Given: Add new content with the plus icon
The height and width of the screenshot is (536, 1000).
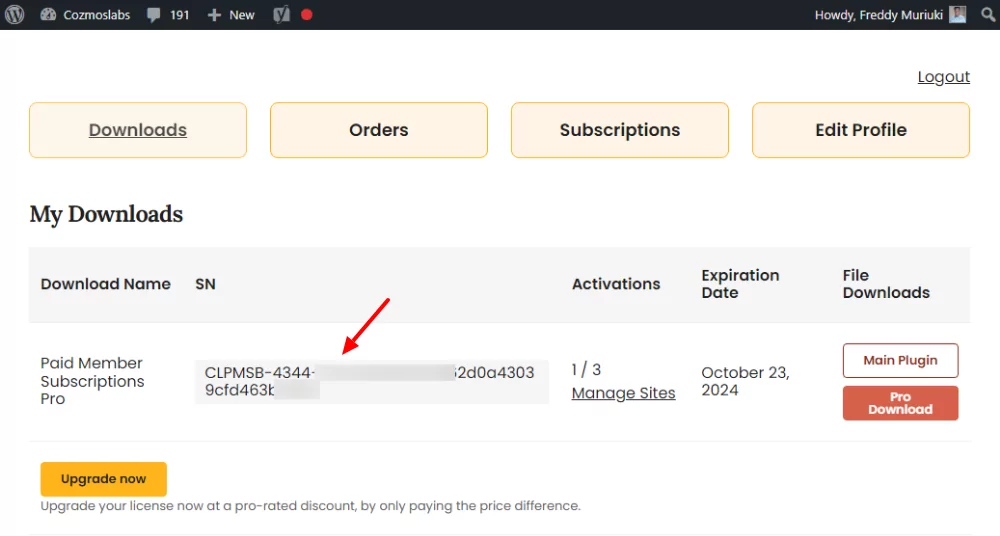Looking at the screenshot, I should [214, 15].
